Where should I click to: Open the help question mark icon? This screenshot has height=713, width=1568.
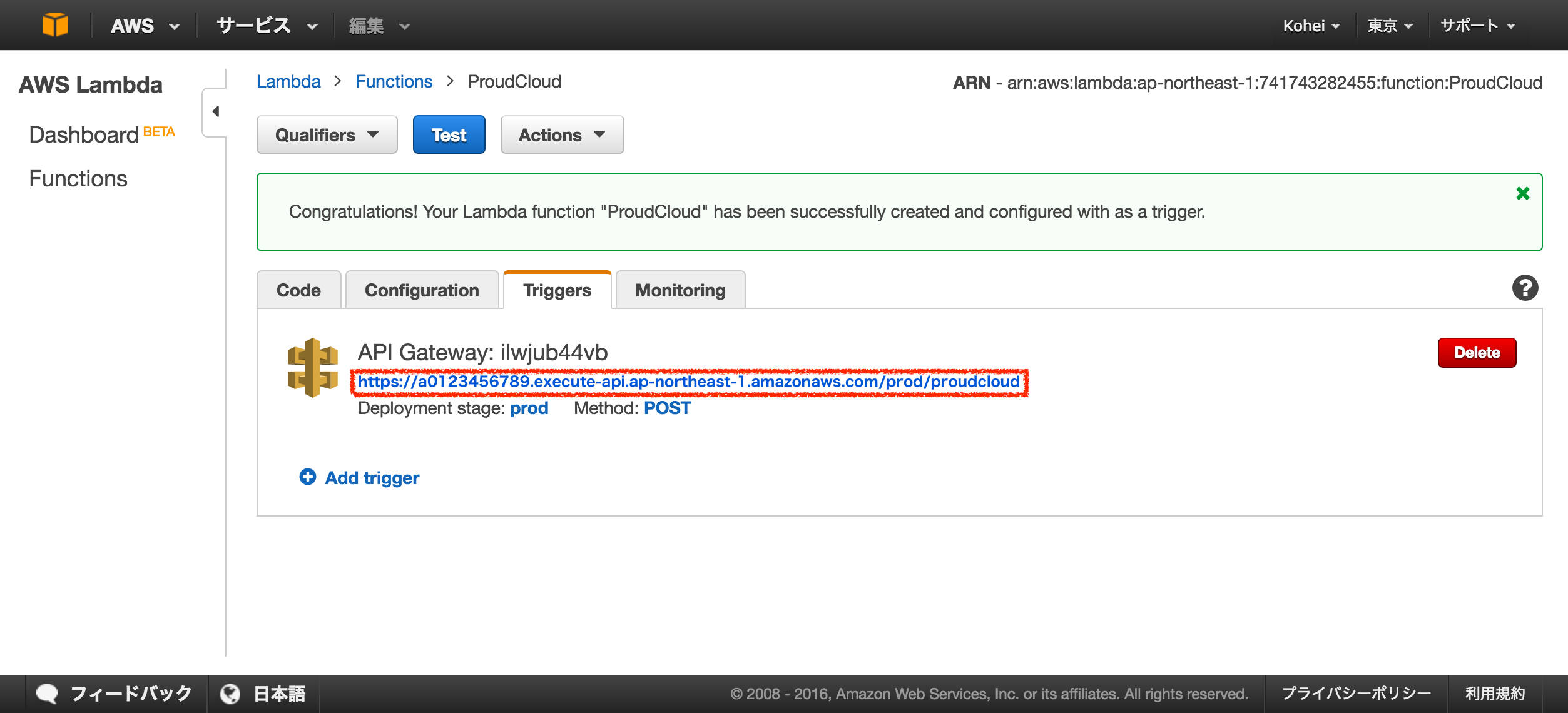click(x=1525, y=288)
